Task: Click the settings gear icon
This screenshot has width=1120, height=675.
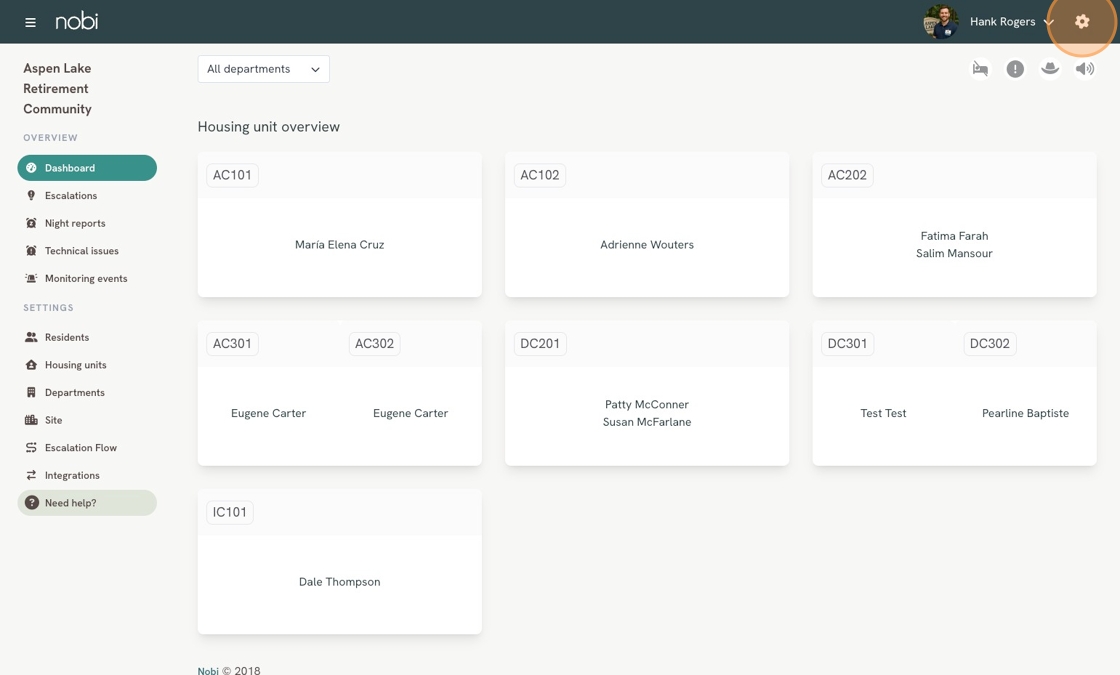Action: (x=1082, y=21)
